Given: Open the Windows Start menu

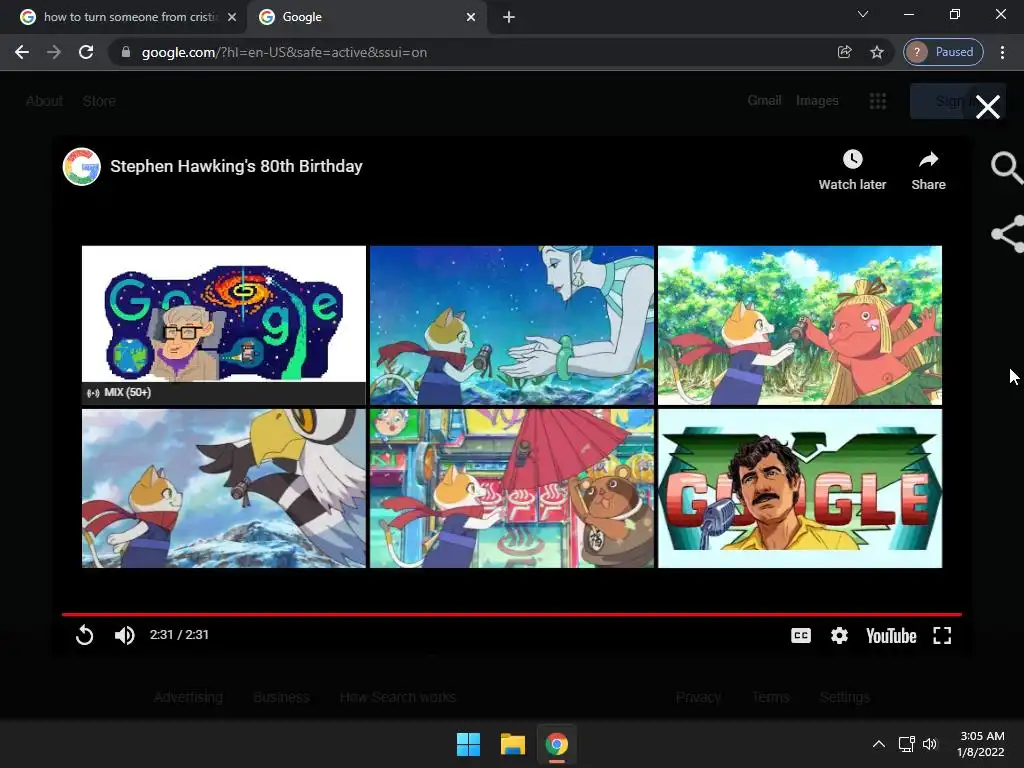Looking at the screenshot, I should click(468, 744).
